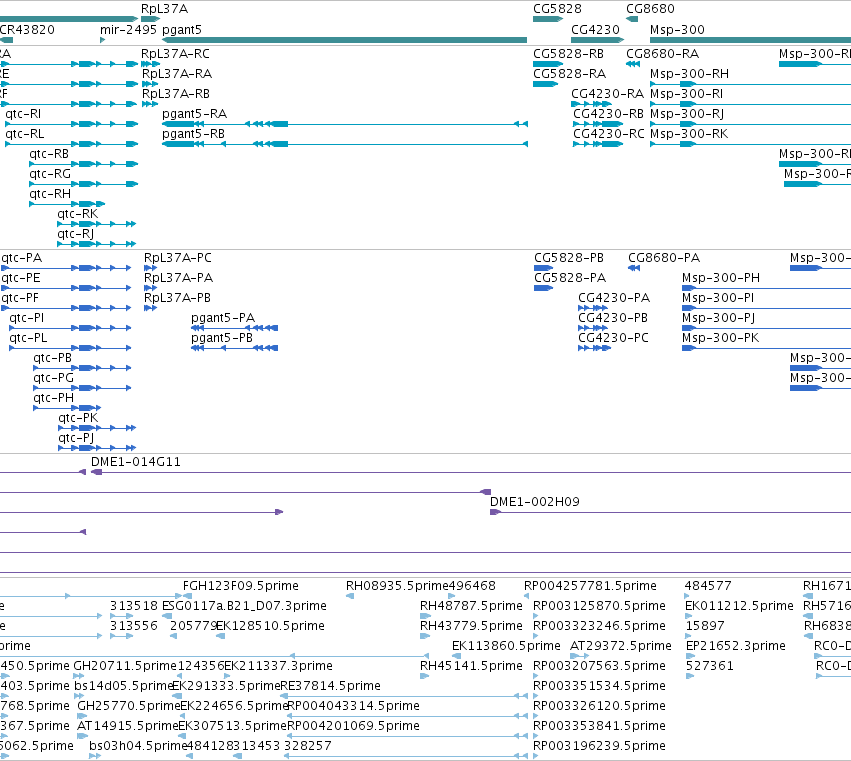This screenshot has height=761, width=851.
Task: Click the pgant5-RA transcript label
Action: 194,113
